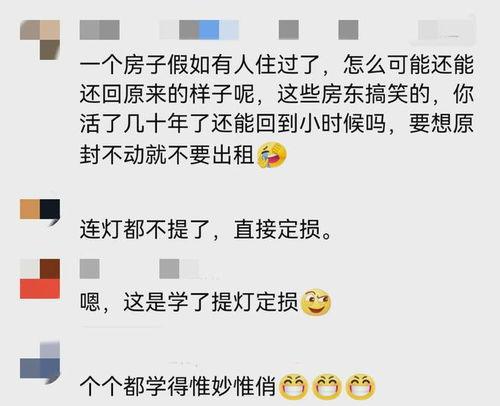Click the crying-laughing emoji after 不要出租

click(272, 155)
